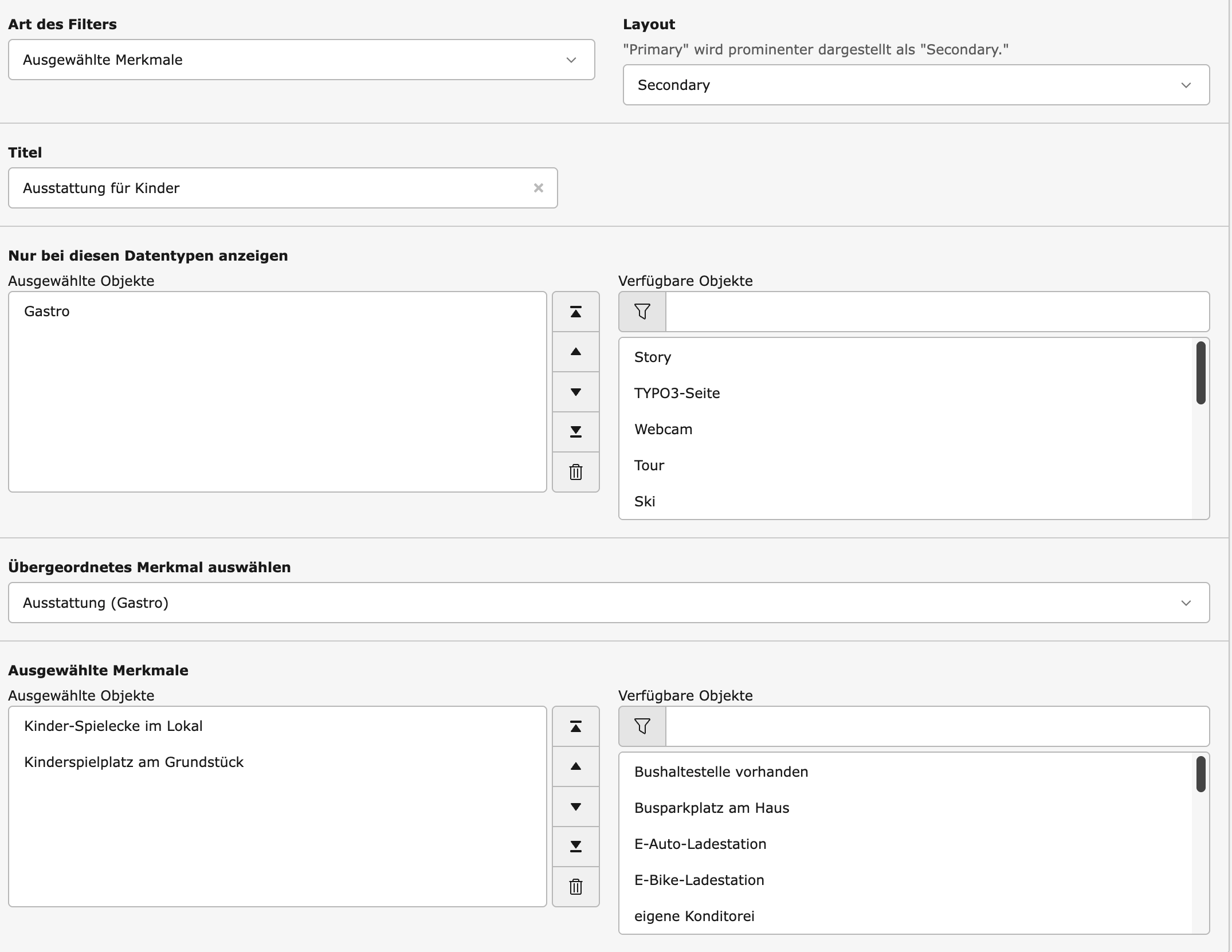
Task: Click filter icon above datatype available objects
Action: (642, 312)
